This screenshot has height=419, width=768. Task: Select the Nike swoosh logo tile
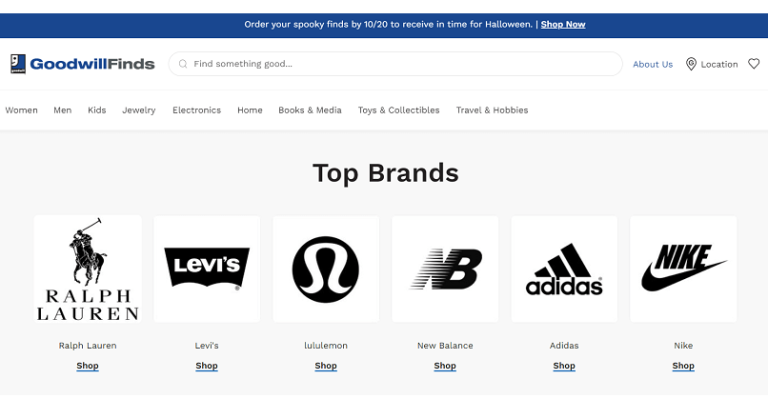[x=683, y=269]
